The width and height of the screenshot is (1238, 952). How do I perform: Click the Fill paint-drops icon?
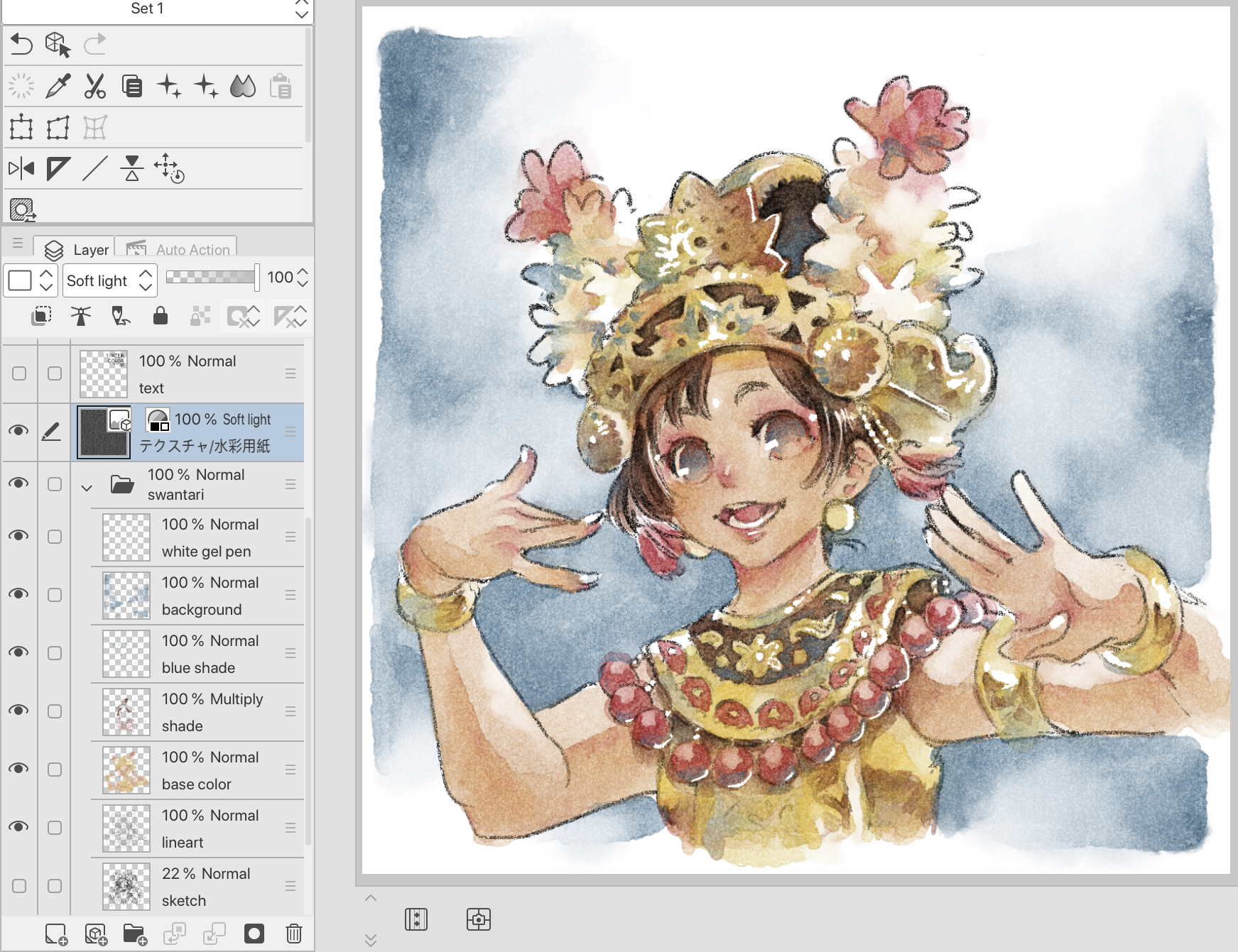pyautogui.click(x=243, y=87)
